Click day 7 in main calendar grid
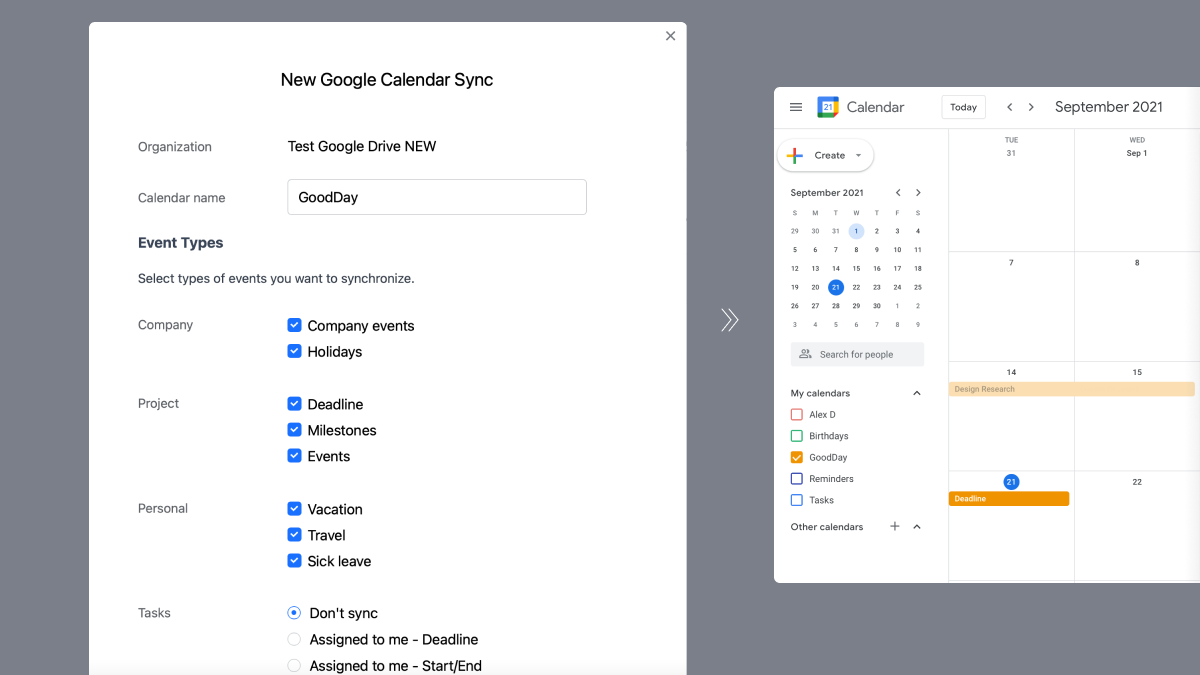 [x=1011, y=263]
